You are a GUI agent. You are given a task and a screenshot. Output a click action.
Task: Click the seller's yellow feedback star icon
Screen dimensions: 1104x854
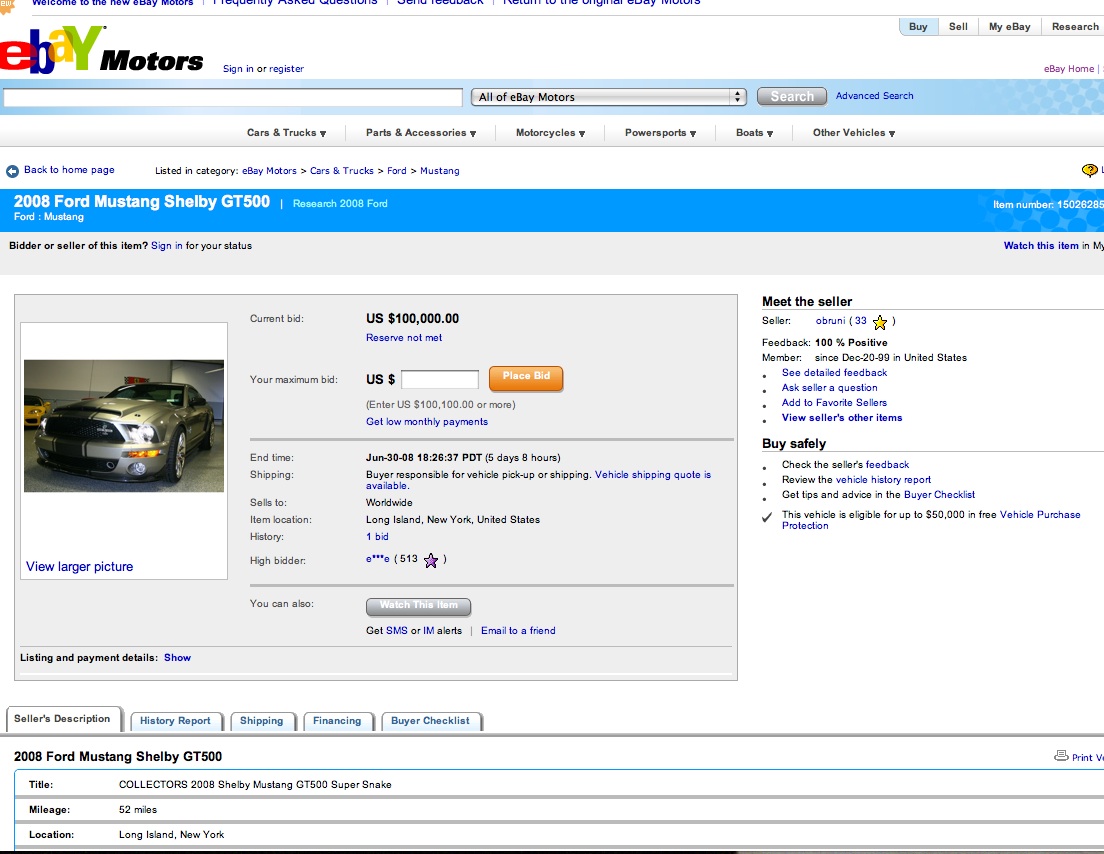coord(880,322)
